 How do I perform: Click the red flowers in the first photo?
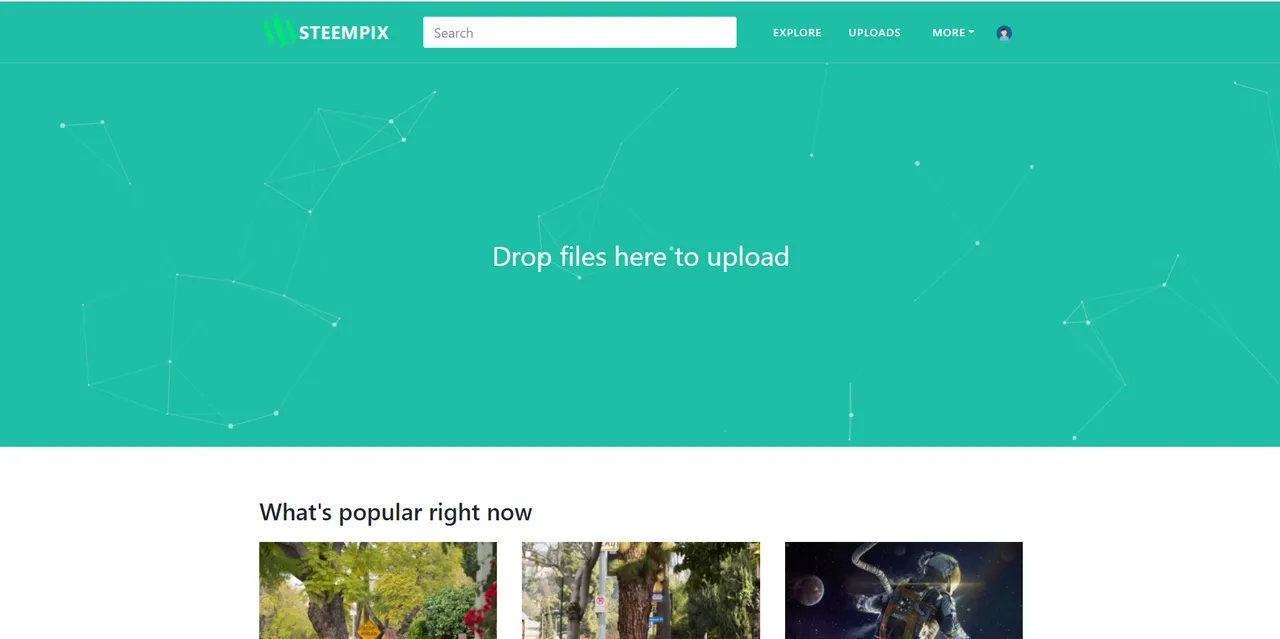click(480, 612)
